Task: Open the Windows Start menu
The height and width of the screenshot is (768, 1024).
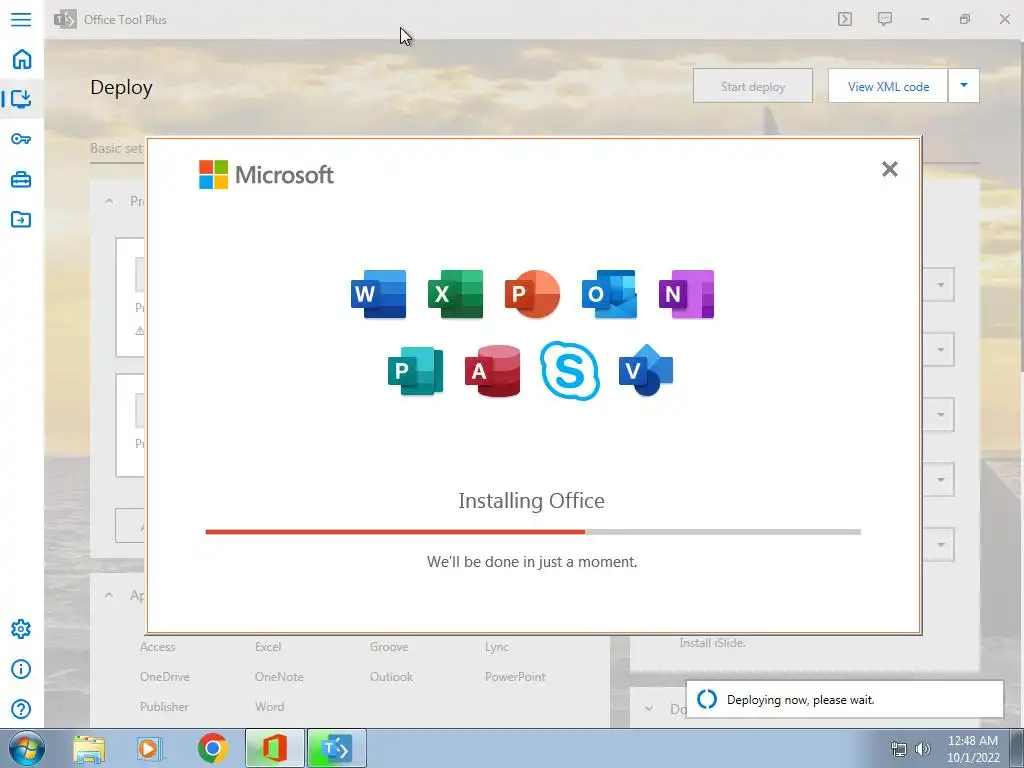Action: point(27,748)
